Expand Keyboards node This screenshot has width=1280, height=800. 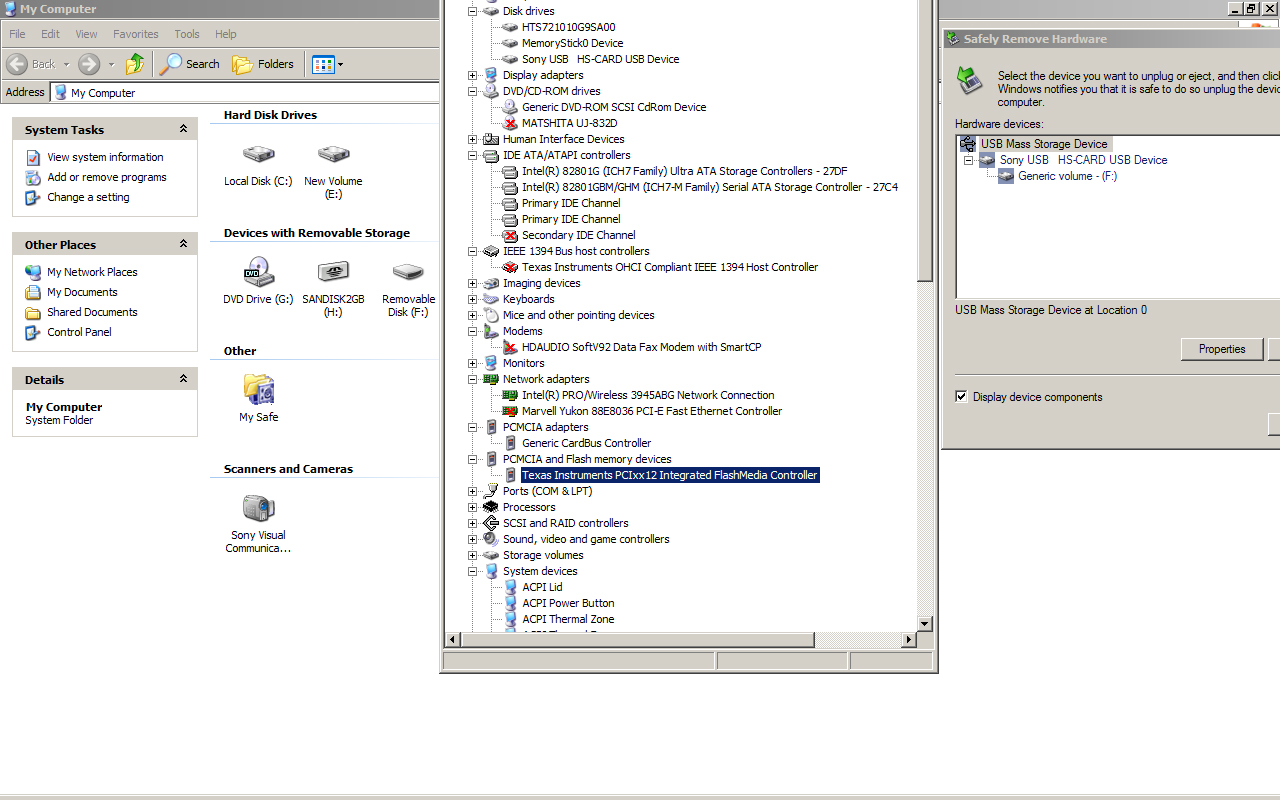[473, 299]
